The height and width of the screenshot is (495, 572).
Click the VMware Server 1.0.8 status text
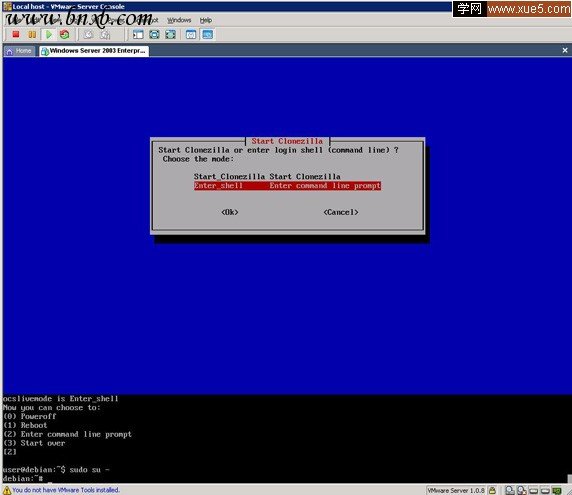coord(456,491)
